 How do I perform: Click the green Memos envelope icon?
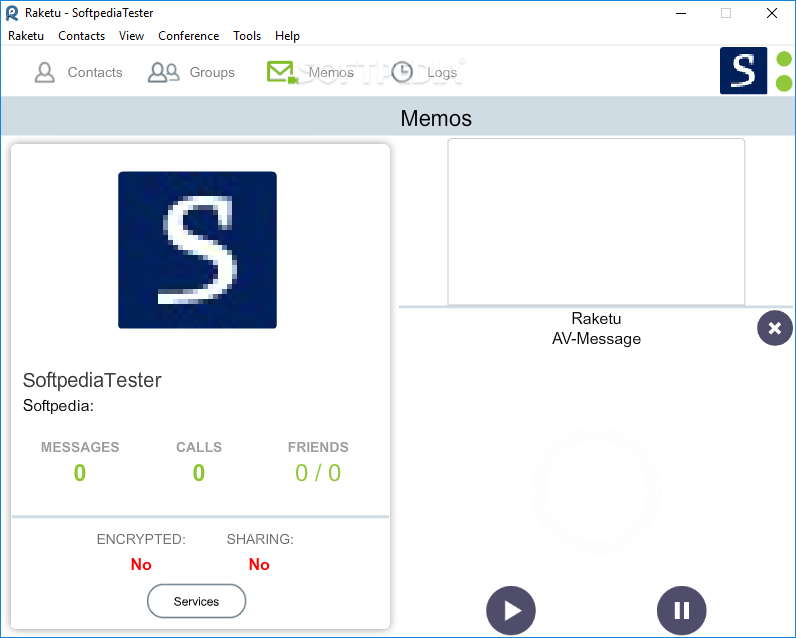coord(282,72)
